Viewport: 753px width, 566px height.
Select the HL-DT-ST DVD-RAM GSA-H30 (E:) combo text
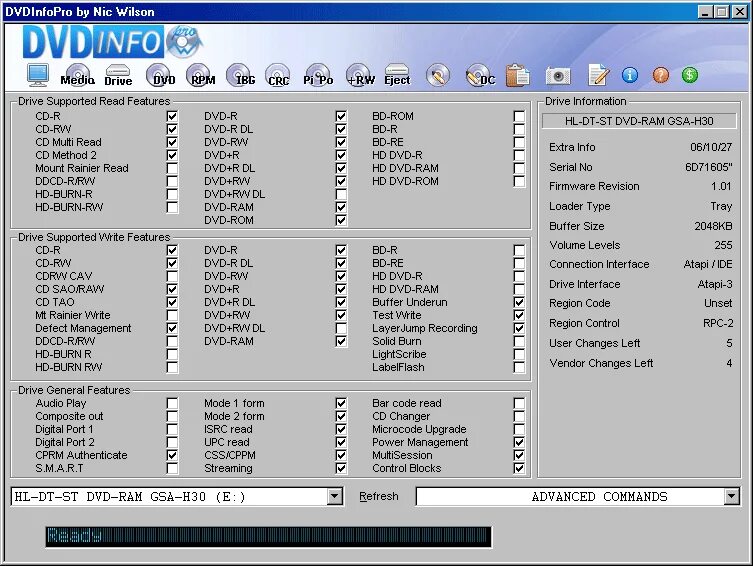[x=130, y=496]
